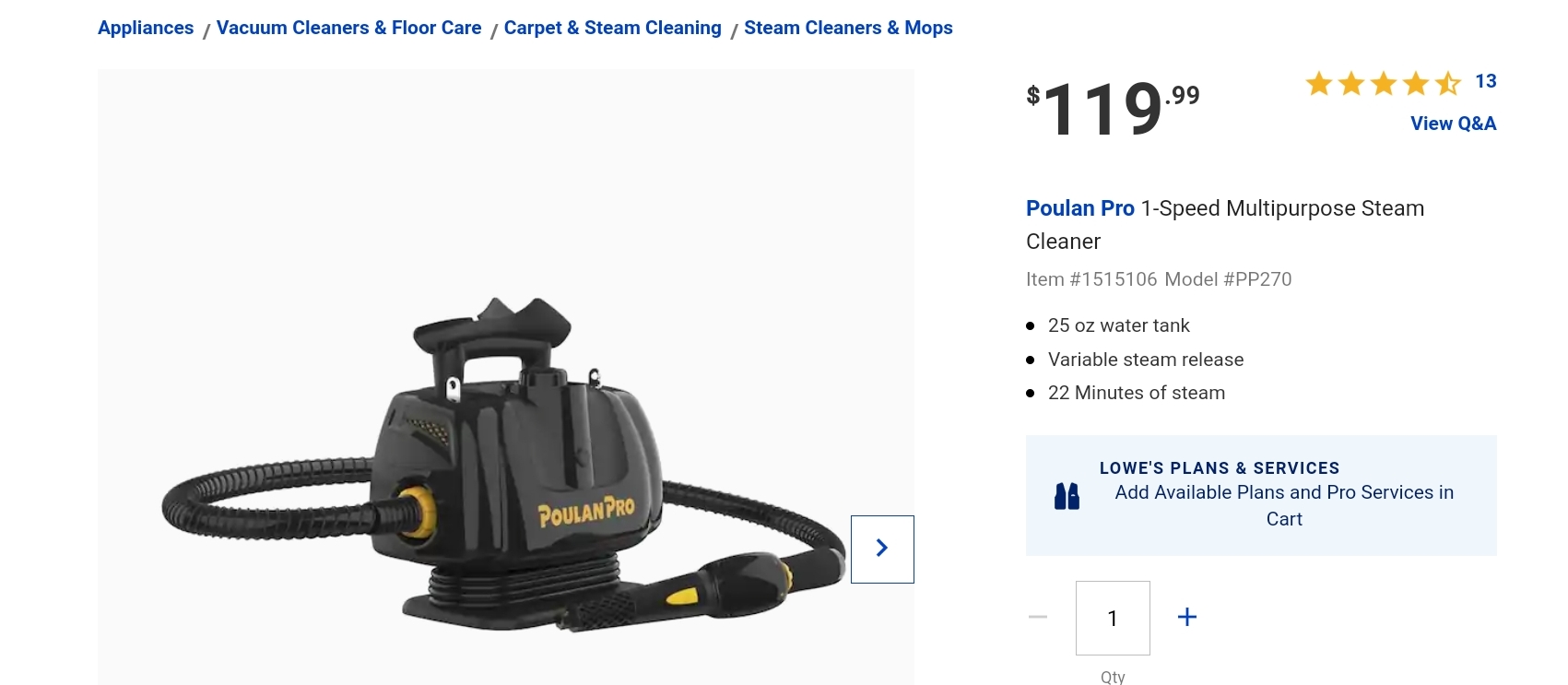This screenshot has width=1568, height=685.
Task: Click the half-filled fifth star
Action: (1448, 83)
